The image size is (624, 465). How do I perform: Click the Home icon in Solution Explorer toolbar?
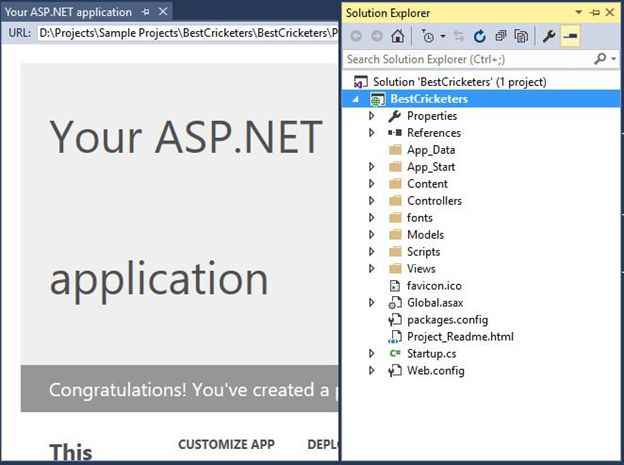point(398,36)
